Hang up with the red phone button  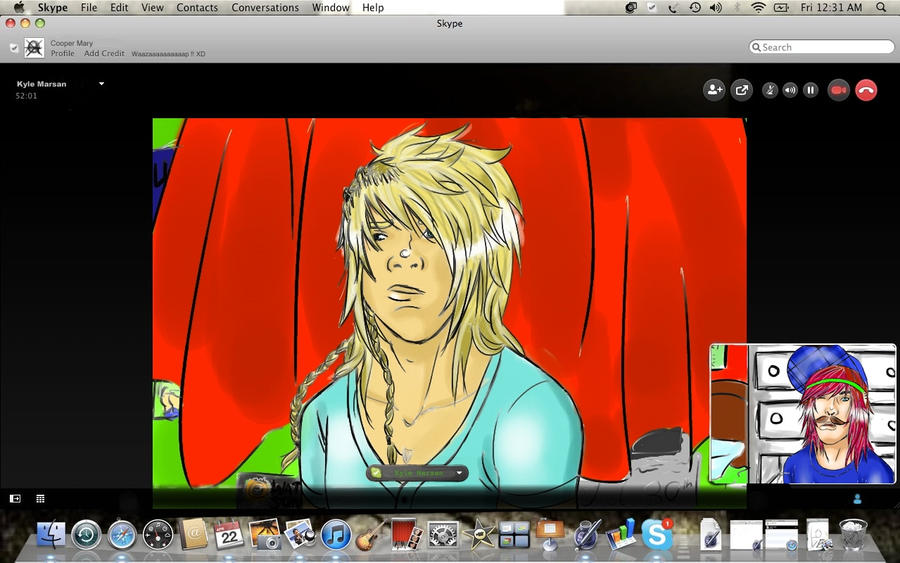click(866, 90)
